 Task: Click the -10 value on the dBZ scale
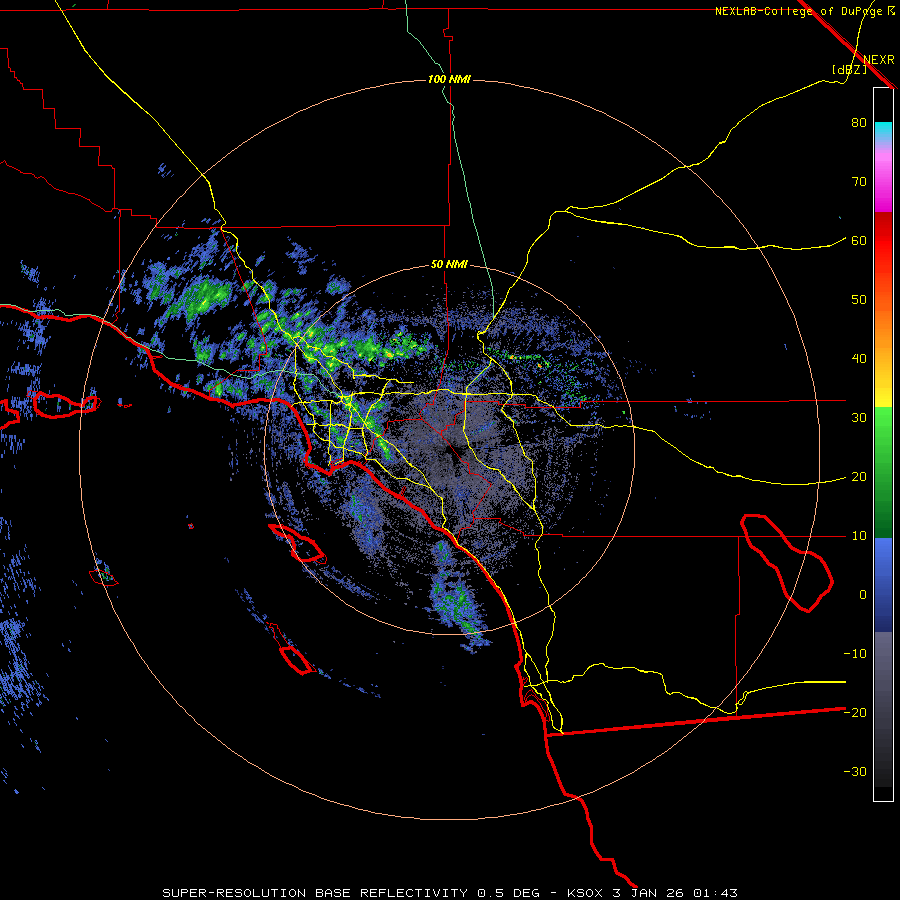855,654
